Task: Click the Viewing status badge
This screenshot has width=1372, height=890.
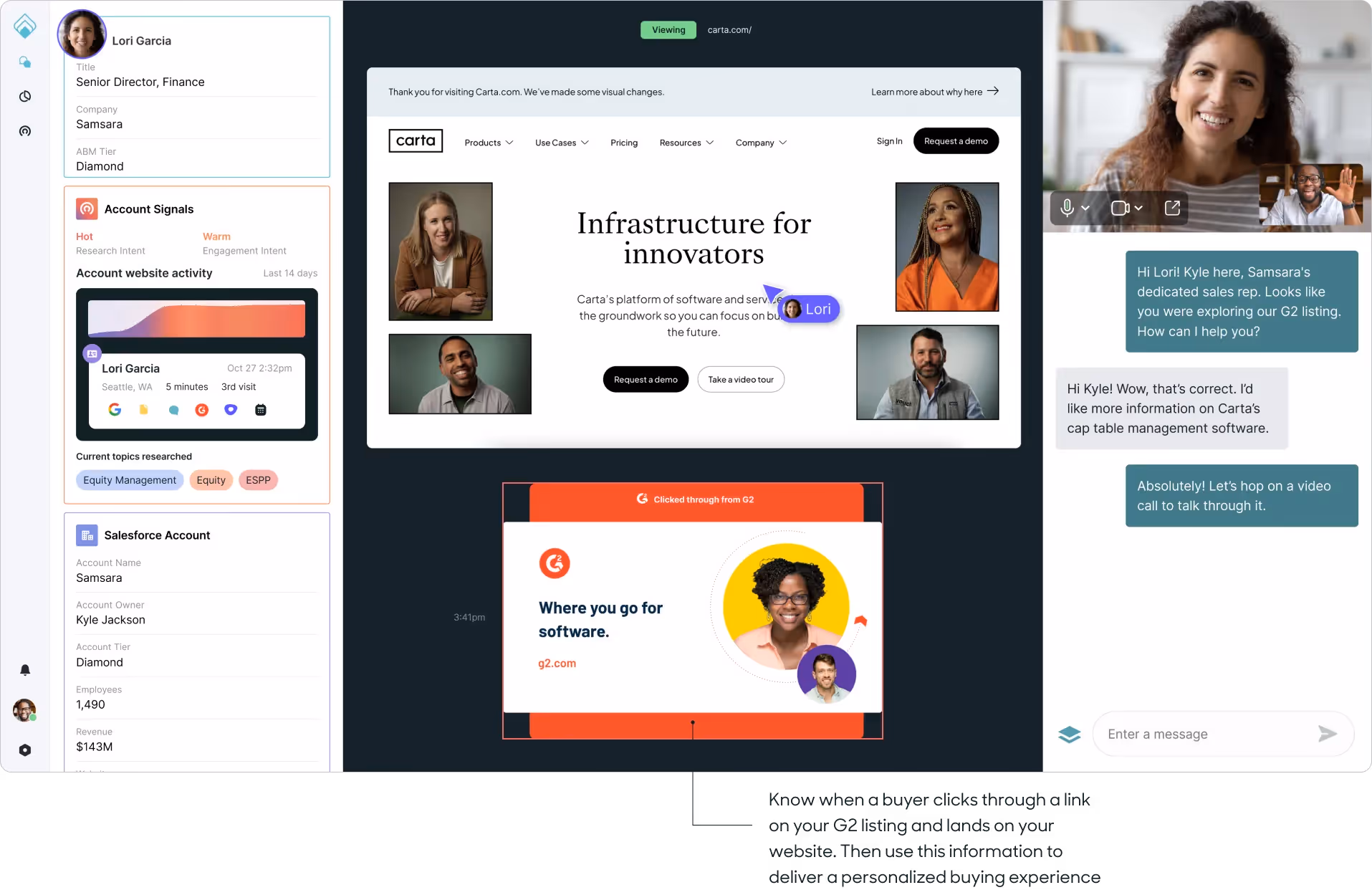Action: coord(668,29)
